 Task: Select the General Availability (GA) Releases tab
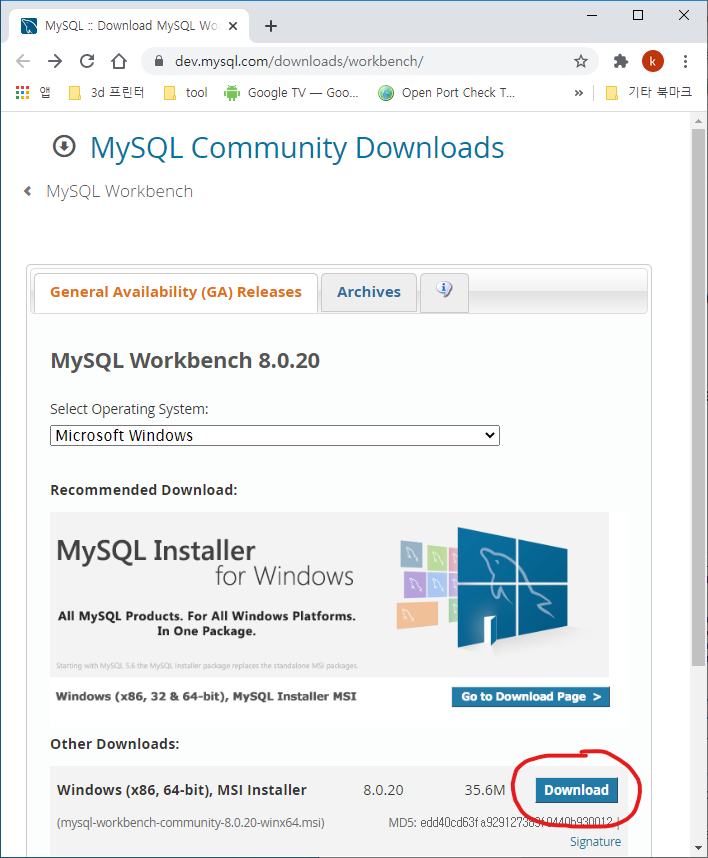pyautogui.click(x=176, y=292)
